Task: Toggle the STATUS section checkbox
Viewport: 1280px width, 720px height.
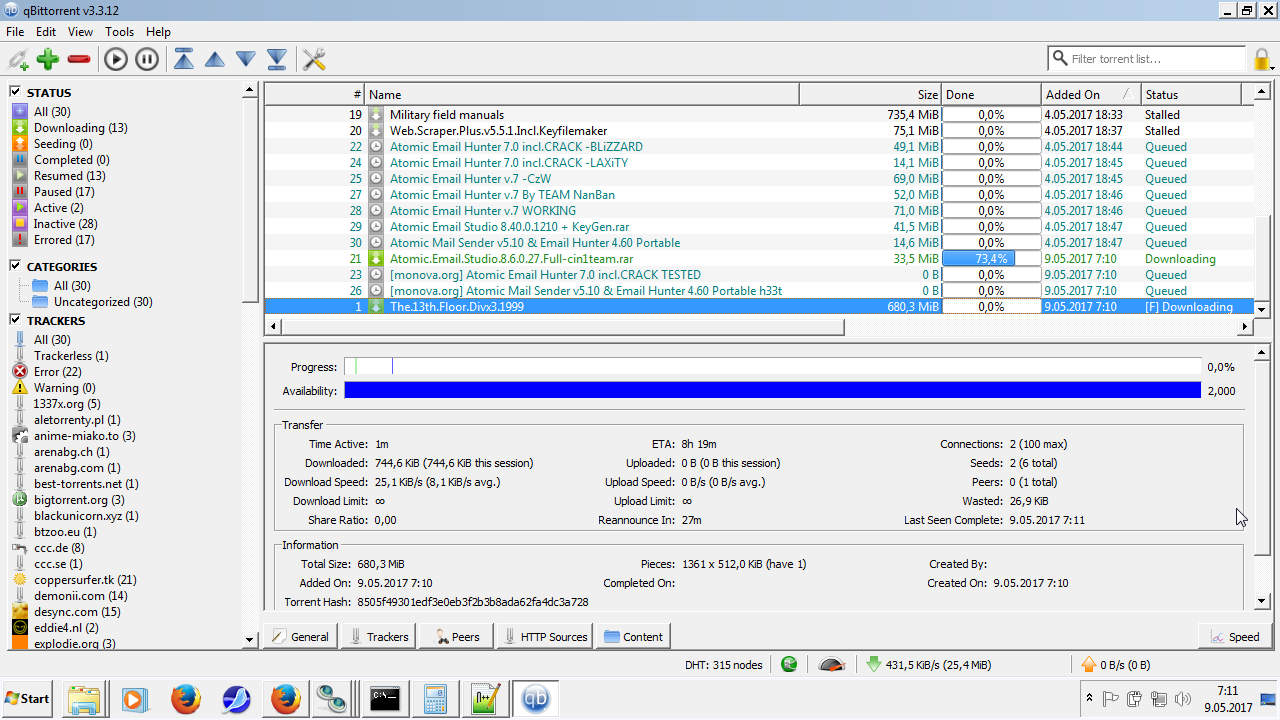Action: click(16, 92)
